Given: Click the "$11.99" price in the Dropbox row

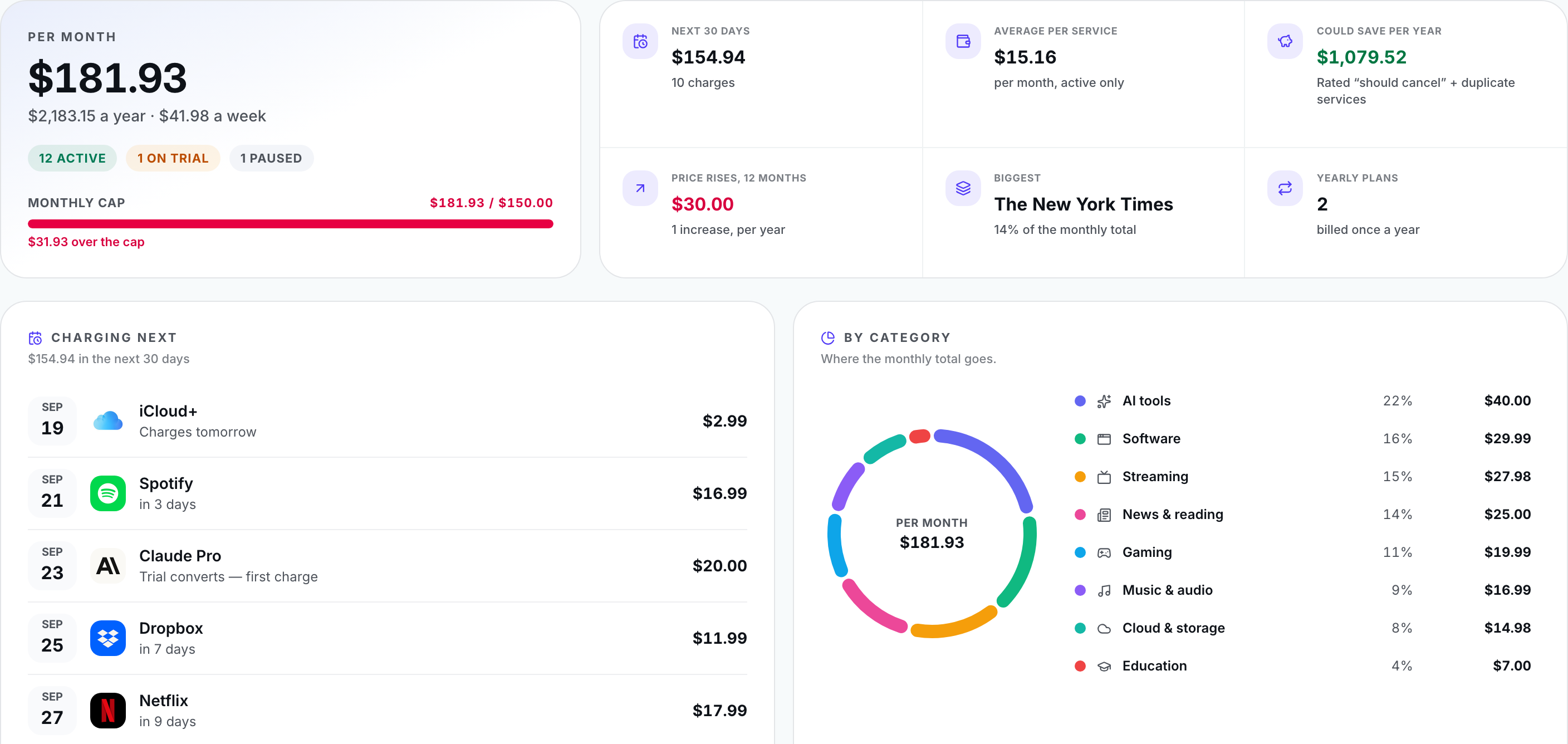Looking at the screenshot, I should 719,638.
